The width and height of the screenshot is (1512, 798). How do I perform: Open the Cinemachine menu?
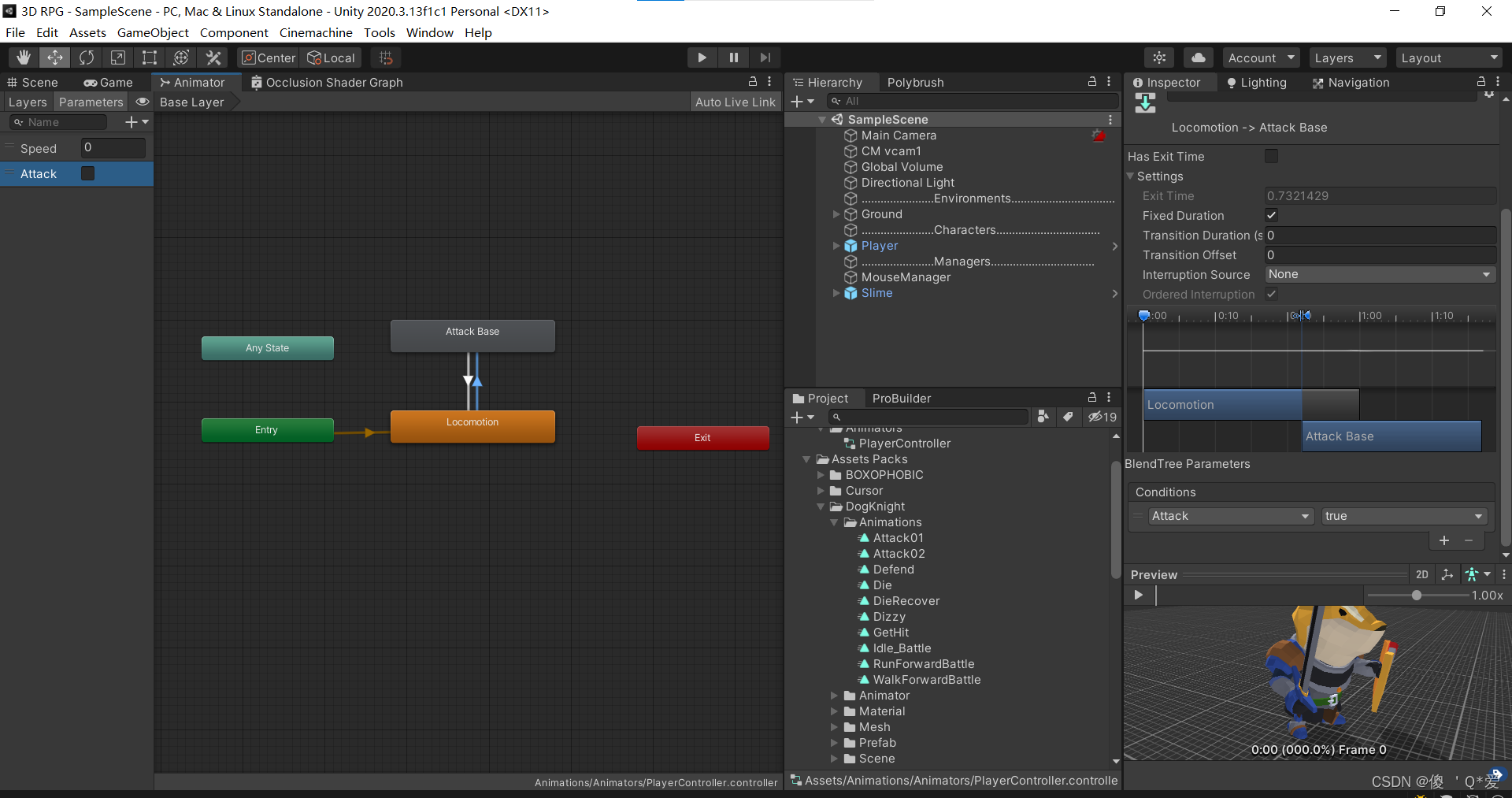point(315,32)
